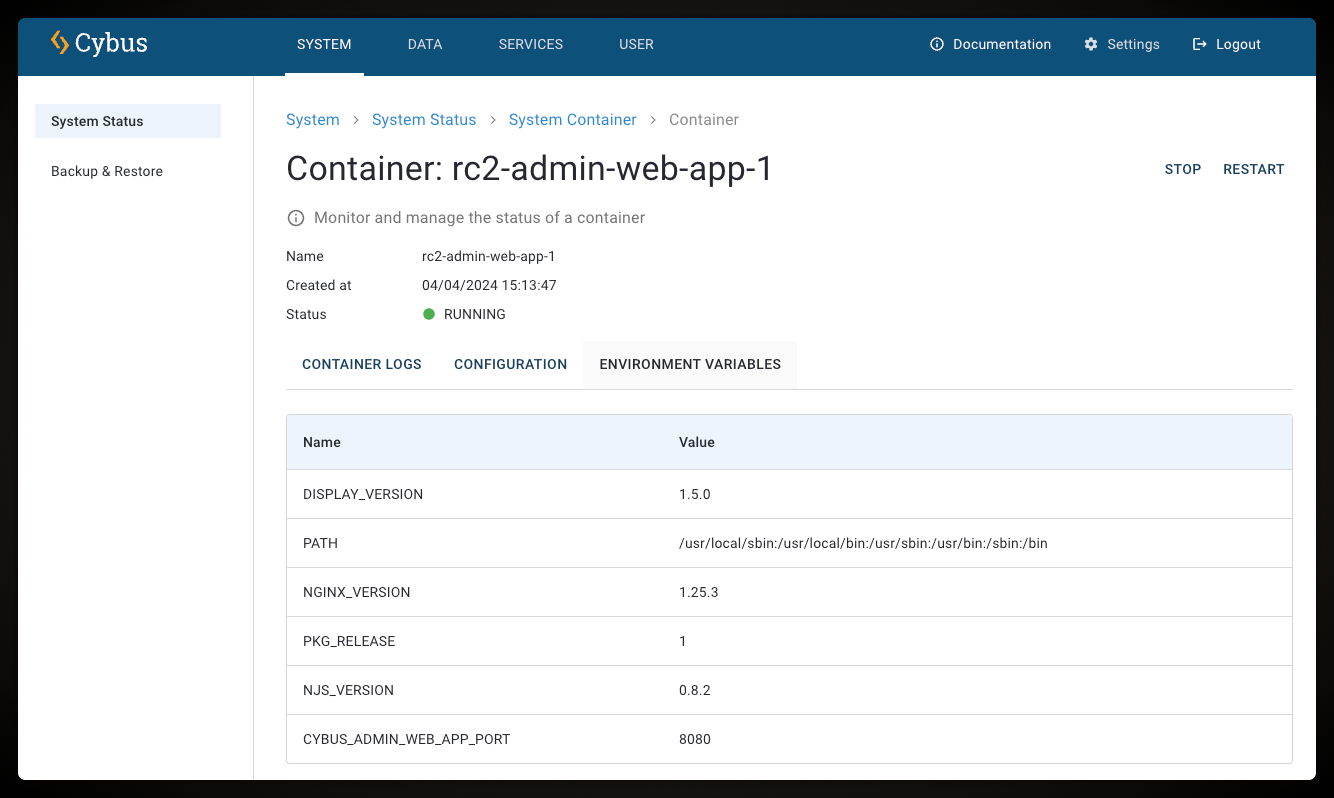Go to the SERVICES section
The width and height of the screenshot is (1334, 798).
click(530, 44)
